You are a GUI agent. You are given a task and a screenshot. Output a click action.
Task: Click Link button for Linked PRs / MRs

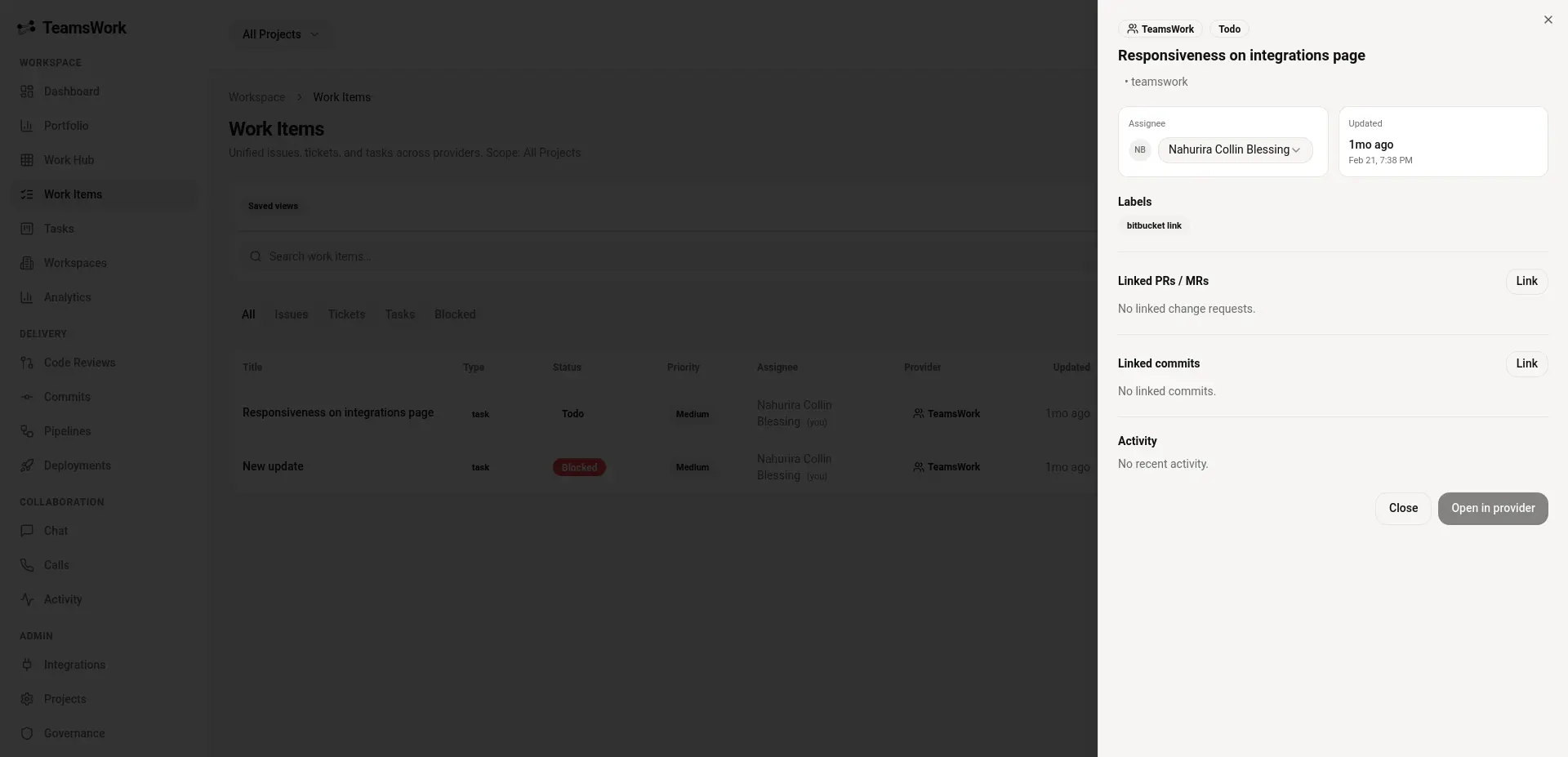point(1526,281)
